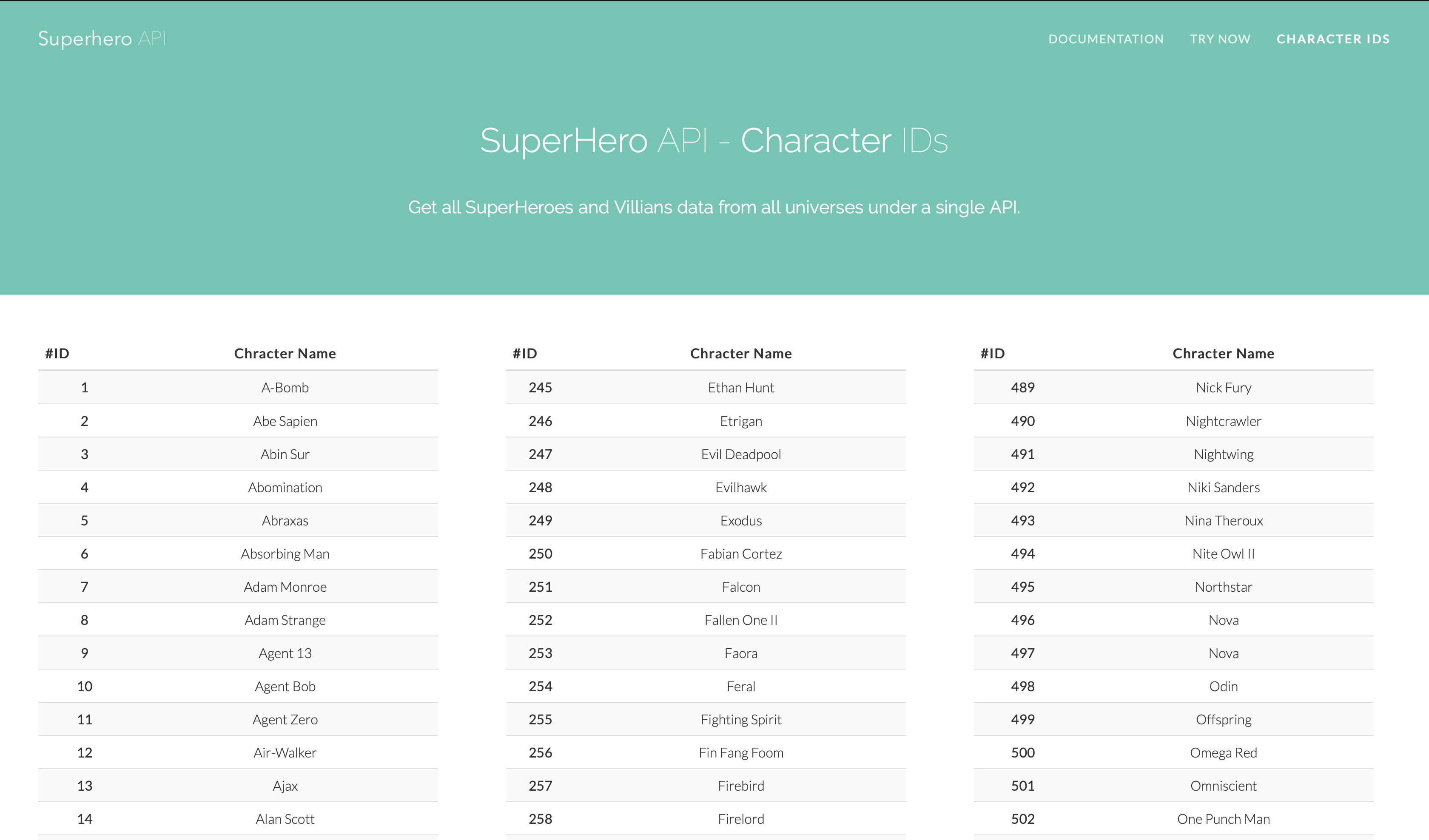Click the Odin entry
This screenshot has width=1429, height=840.
pos(1223,686)
